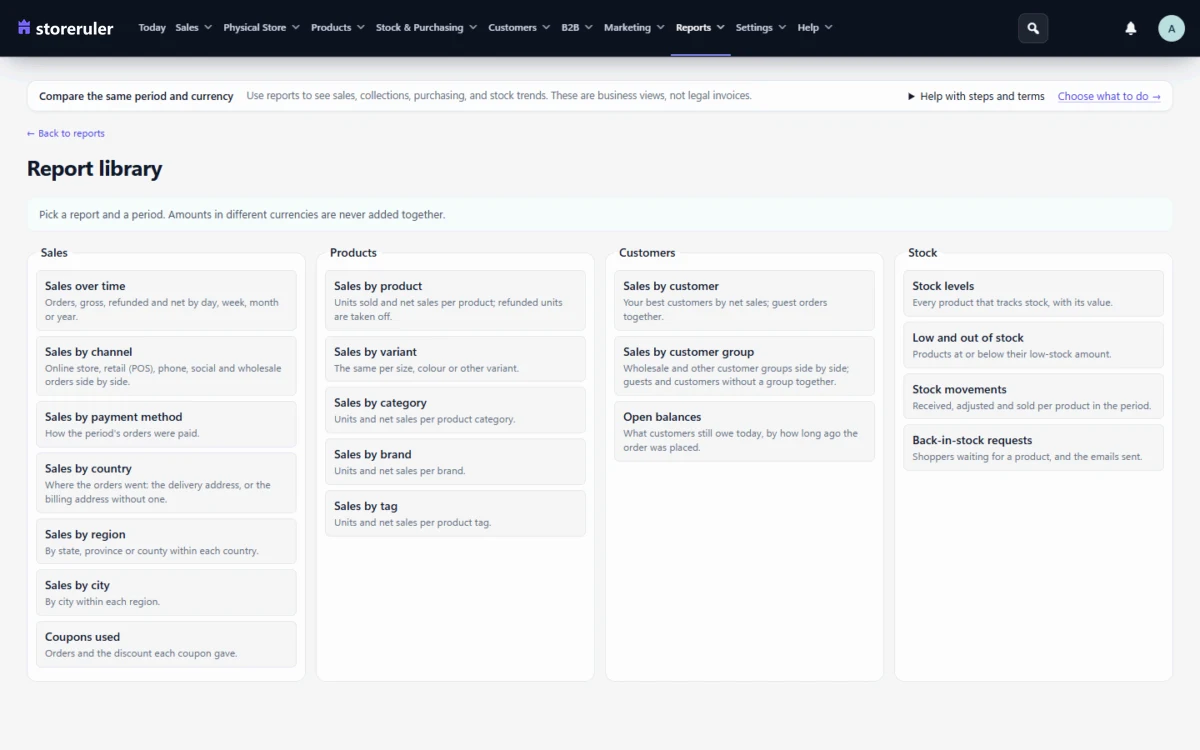Viewport: 1200px width, 750px height.
Task: Open the Marketing menu
Action: [634, 28]
